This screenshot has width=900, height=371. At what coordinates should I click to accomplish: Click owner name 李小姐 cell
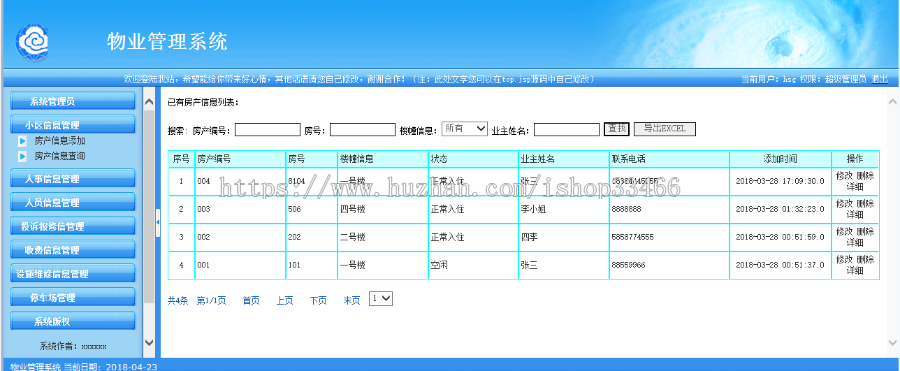click(564, 210)
